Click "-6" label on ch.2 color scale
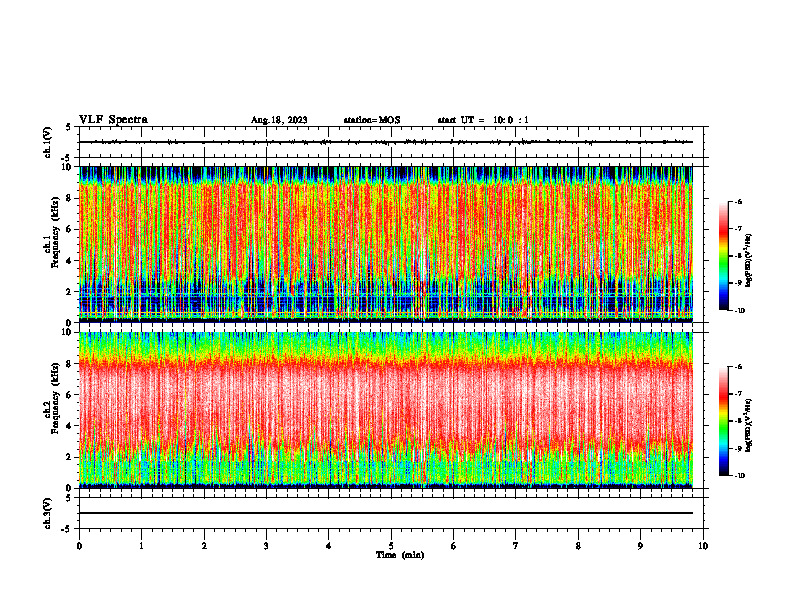792x612 pixels. point(738,367)
